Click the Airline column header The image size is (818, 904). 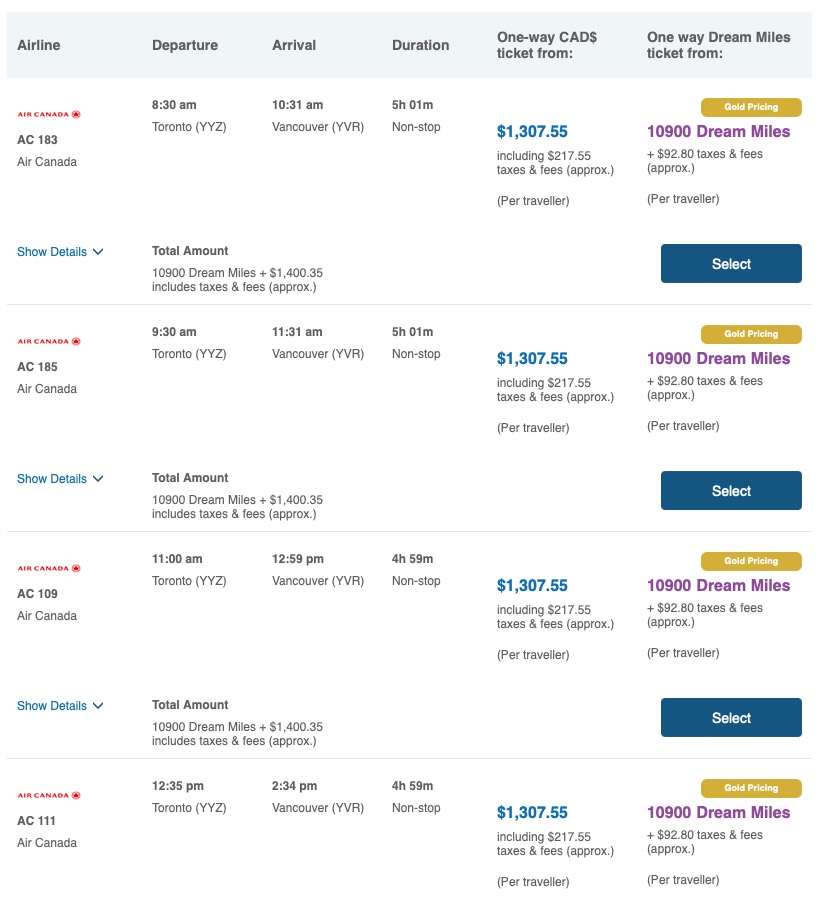(x=39, y=45)
